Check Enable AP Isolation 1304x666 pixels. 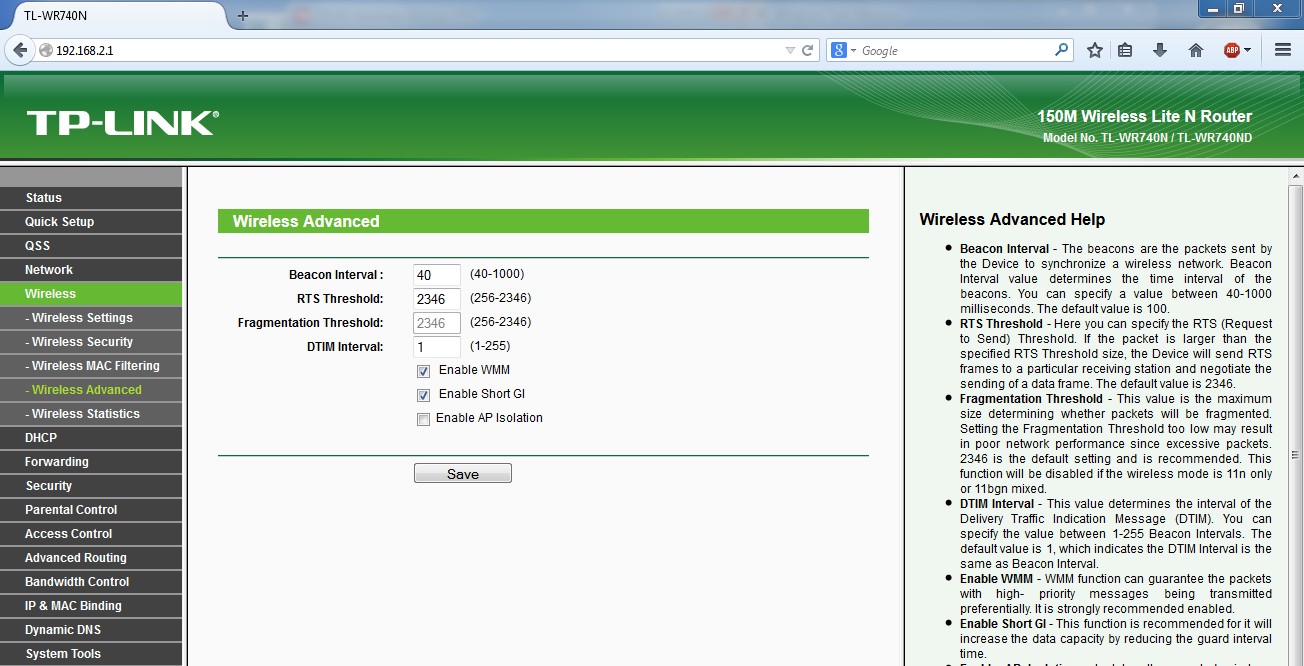coord(424,419)
